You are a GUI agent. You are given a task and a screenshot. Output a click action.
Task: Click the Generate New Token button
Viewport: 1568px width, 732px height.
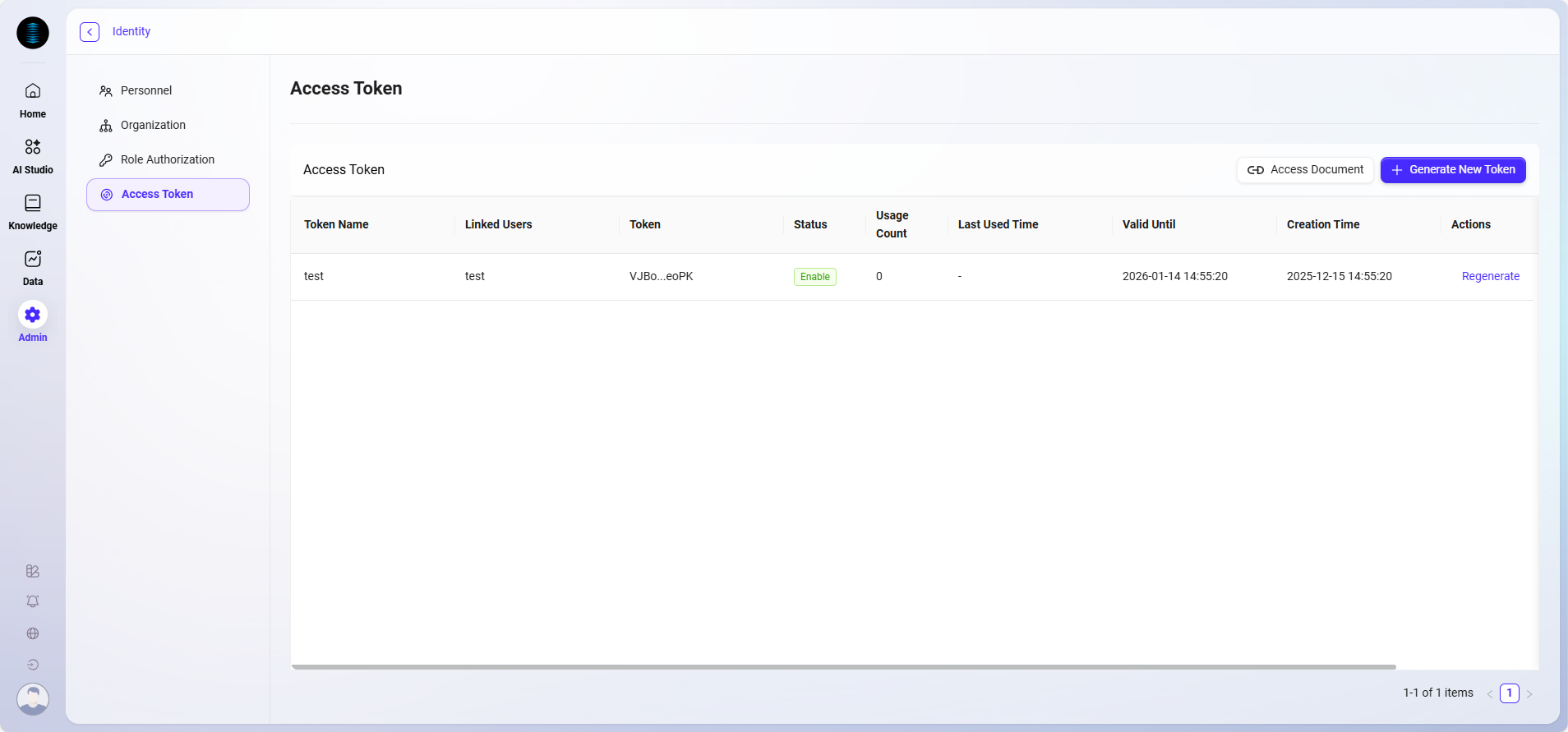pos(1452,170)
